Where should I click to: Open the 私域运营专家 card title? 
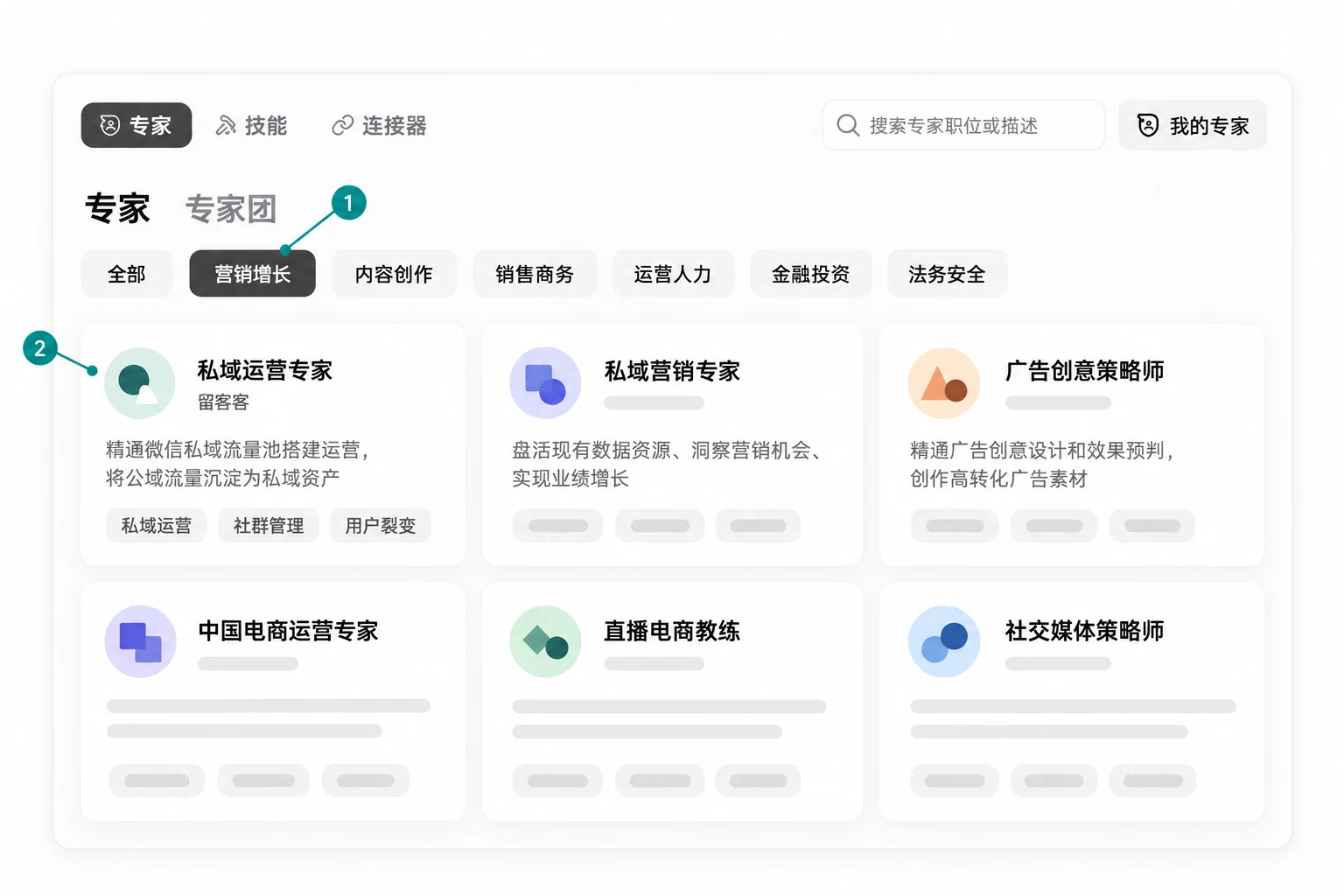tap(265, 371)
